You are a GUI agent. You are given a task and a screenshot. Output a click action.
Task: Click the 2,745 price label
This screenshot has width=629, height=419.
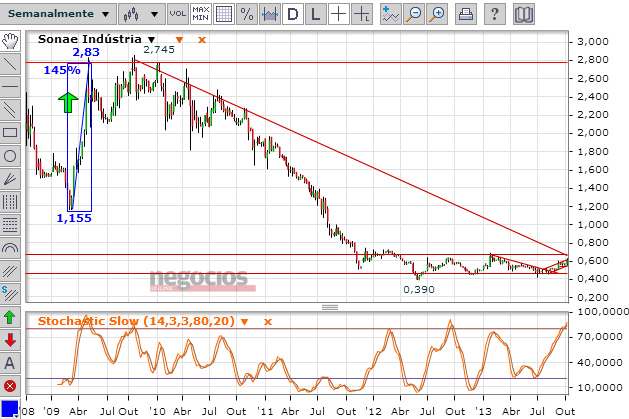pyautogui.click(x=159, y=50)
